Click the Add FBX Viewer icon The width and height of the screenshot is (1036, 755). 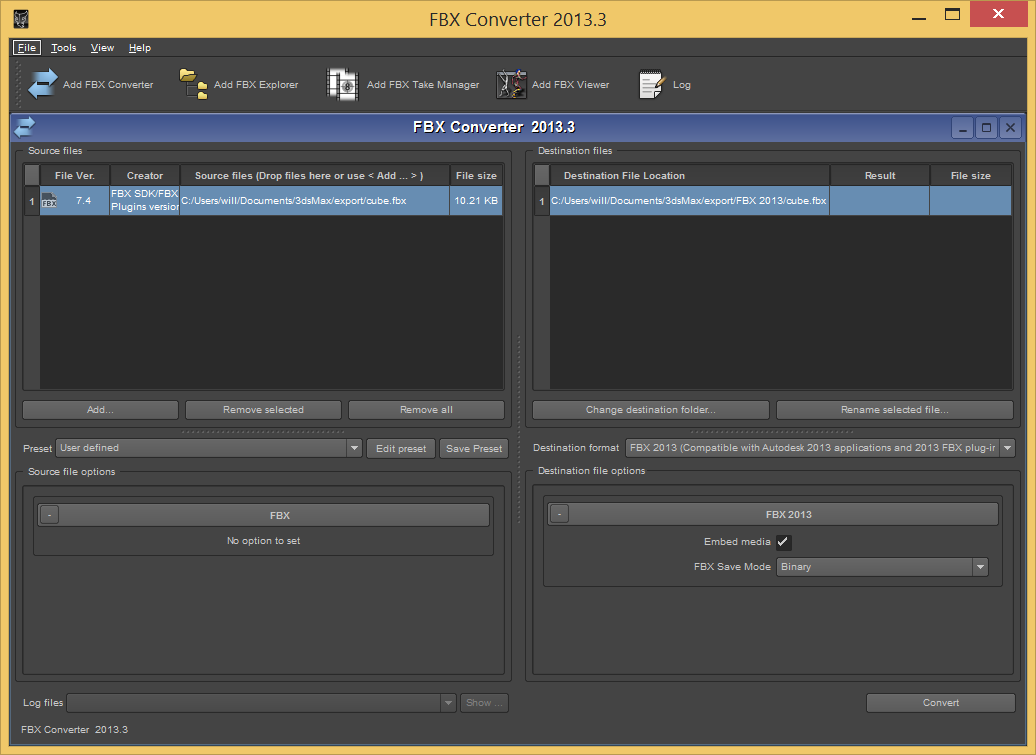pyautogui.click(x=511, y=85)
